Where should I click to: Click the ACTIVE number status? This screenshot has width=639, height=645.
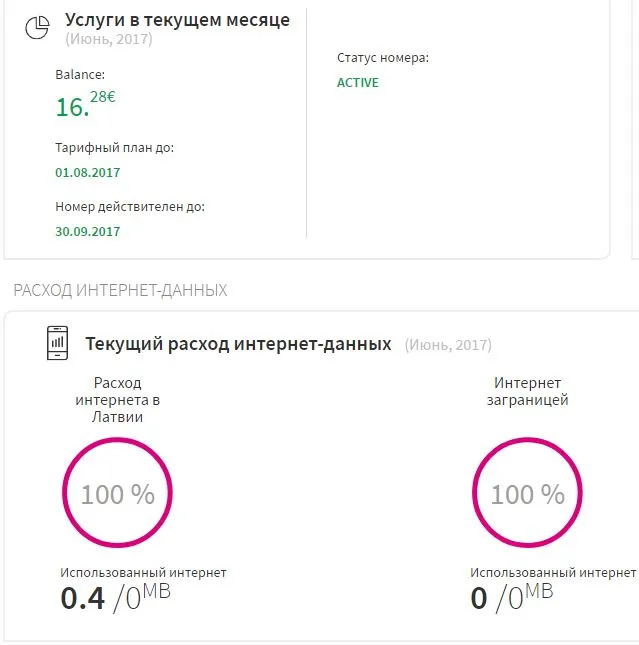358,83
